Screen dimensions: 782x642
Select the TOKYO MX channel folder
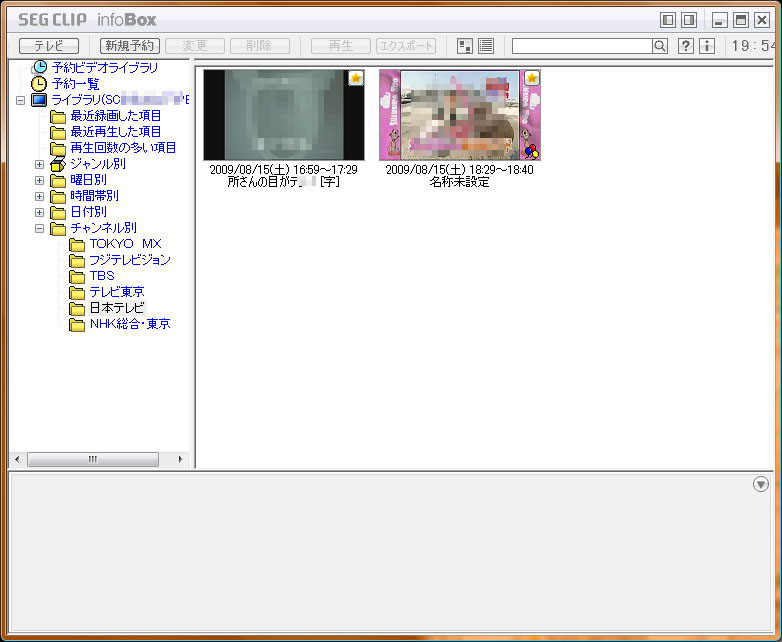126,243
